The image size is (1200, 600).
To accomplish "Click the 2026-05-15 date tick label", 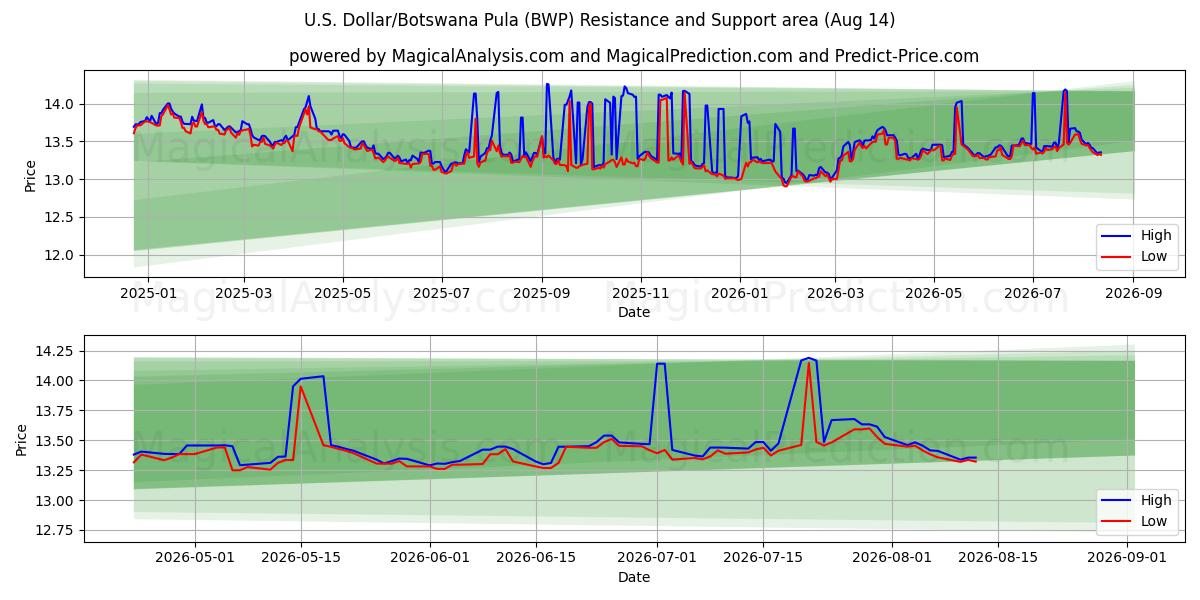I will [301, 559].
